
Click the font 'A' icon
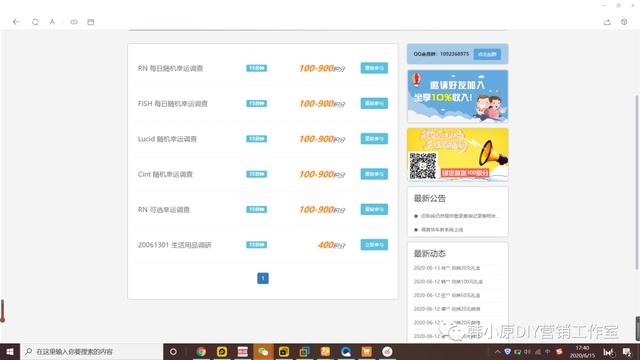(x=52, y=22)
